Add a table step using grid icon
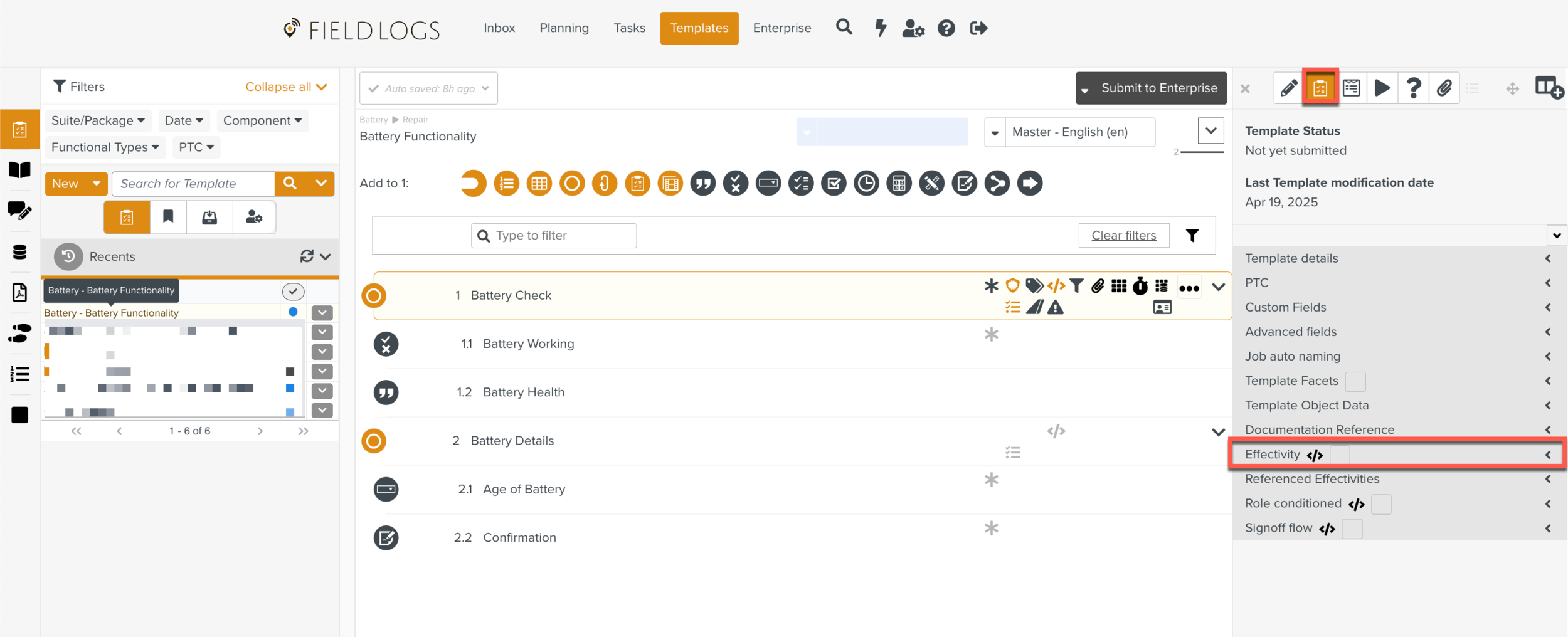 539,184
